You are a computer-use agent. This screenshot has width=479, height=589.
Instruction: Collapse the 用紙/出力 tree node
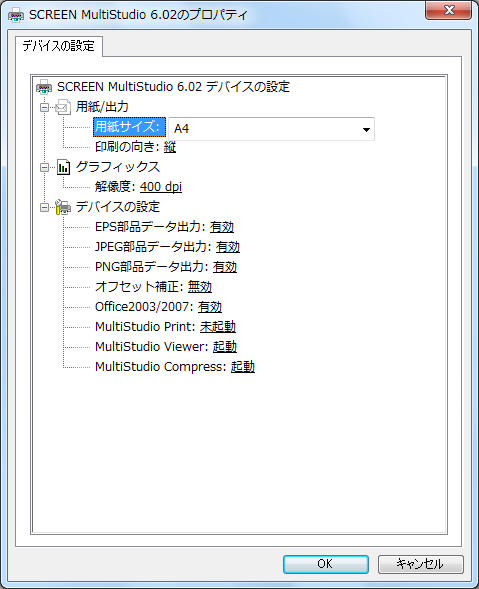(44, 108)
